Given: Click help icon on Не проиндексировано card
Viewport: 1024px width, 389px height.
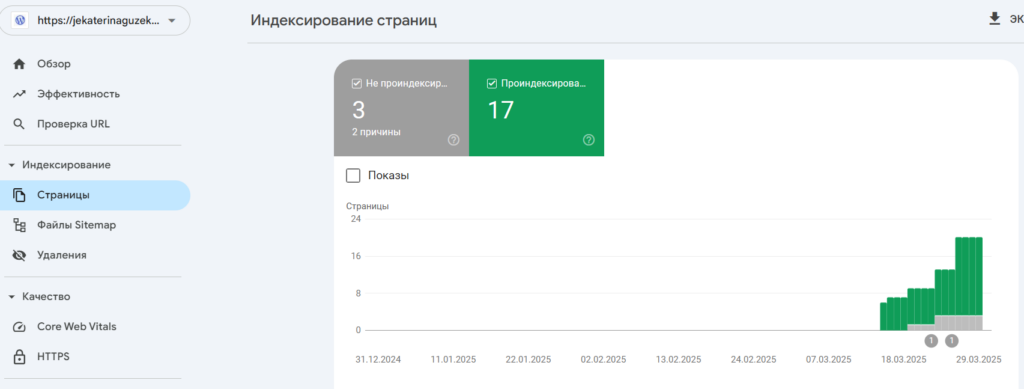Looking at the screenshot, I should (454, 140).
